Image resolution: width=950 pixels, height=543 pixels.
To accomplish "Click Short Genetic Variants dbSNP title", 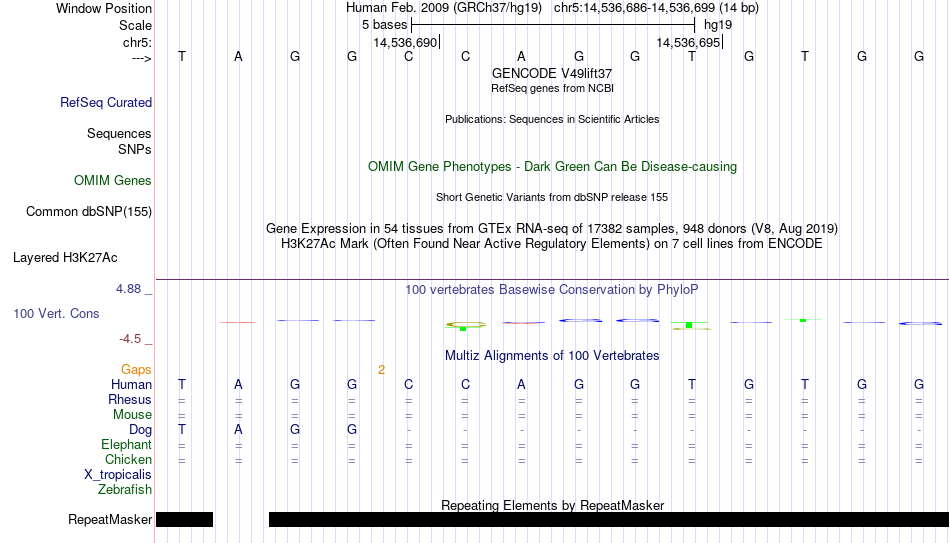I will pyautogui.click(x=552, y=198).
